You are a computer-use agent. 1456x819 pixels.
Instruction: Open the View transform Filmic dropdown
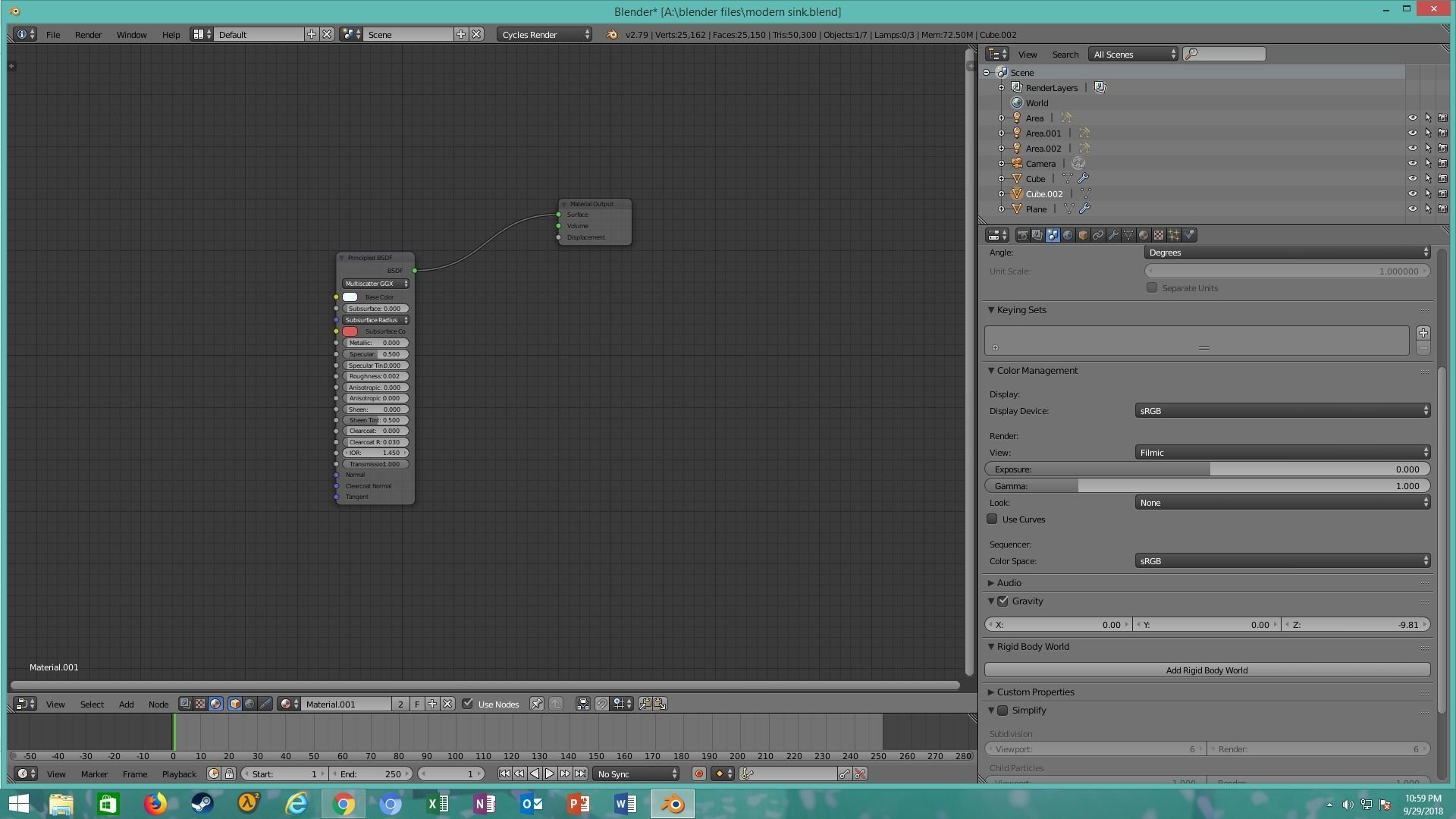(x=1282, y=453)
